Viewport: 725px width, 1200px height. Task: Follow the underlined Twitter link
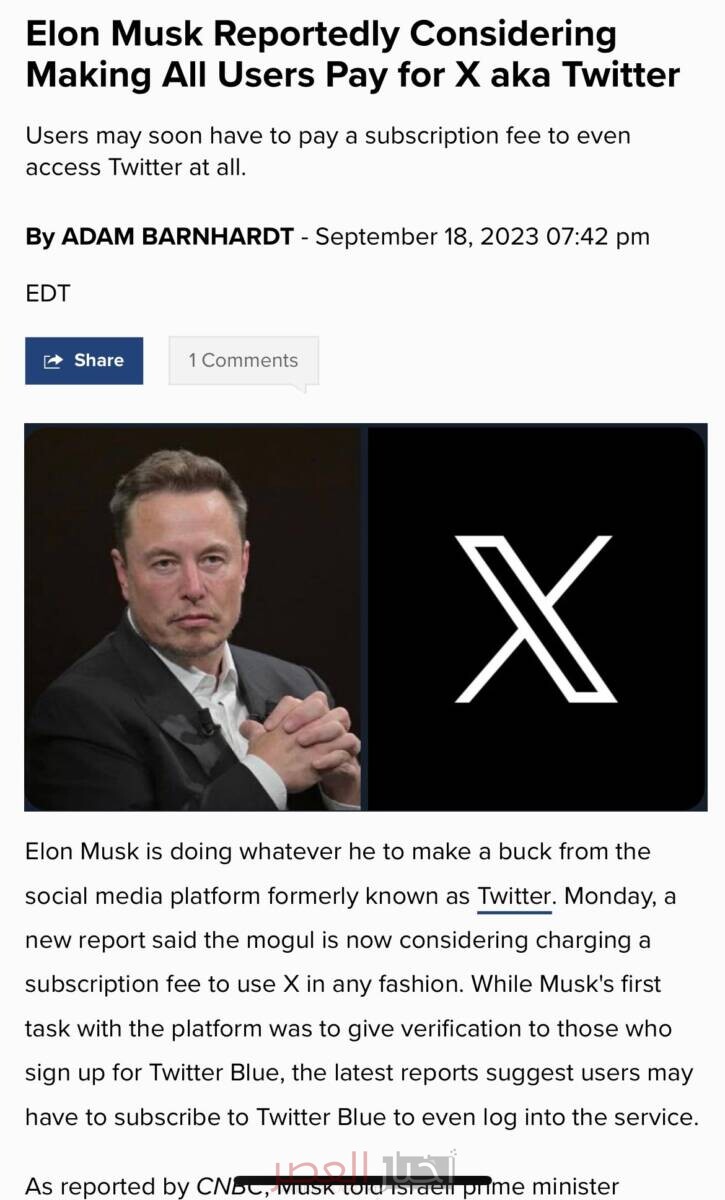tap(514, 896)
